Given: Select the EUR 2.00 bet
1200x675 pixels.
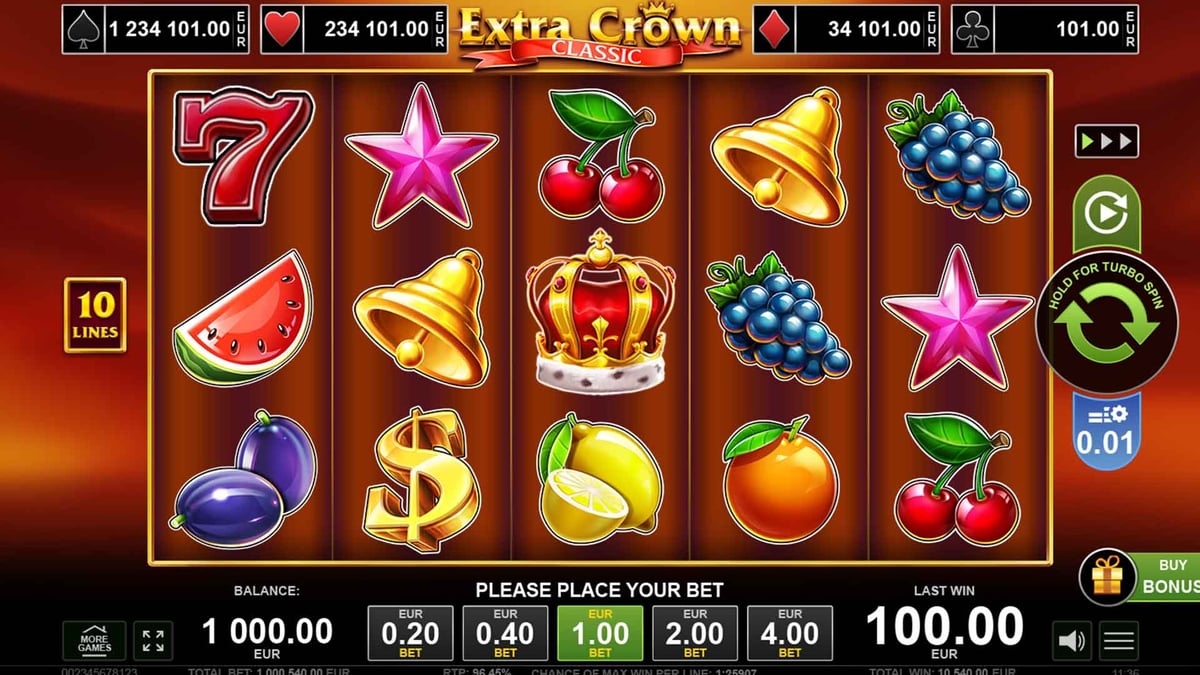Looking at the screenshot, I should (695, 633).
